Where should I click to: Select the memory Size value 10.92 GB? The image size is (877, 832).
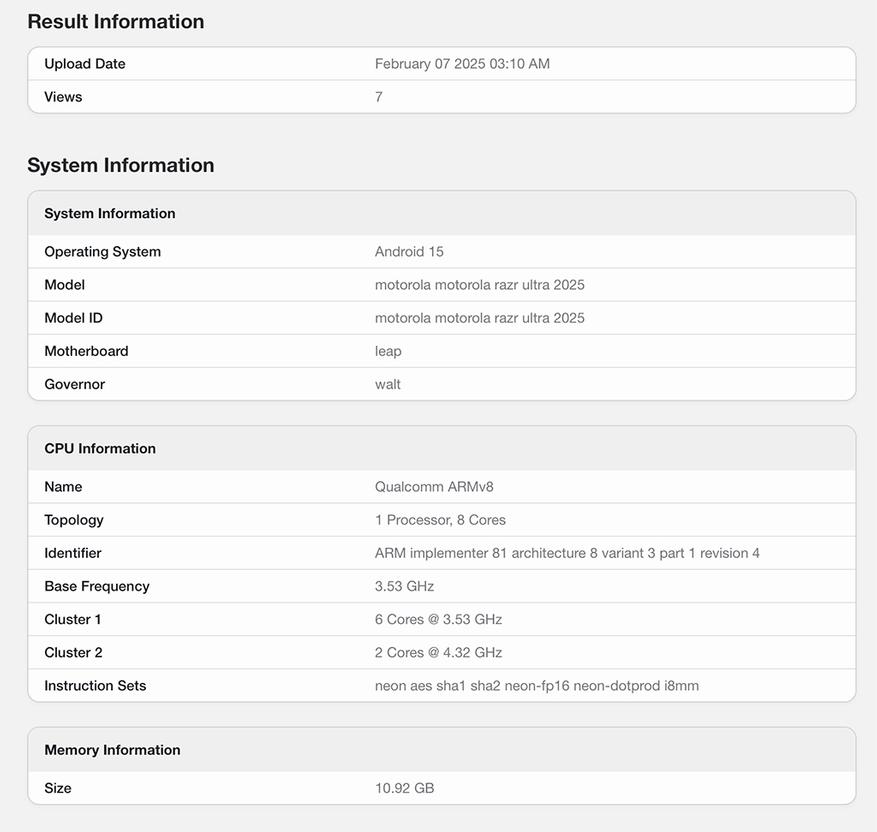(404, 788)
